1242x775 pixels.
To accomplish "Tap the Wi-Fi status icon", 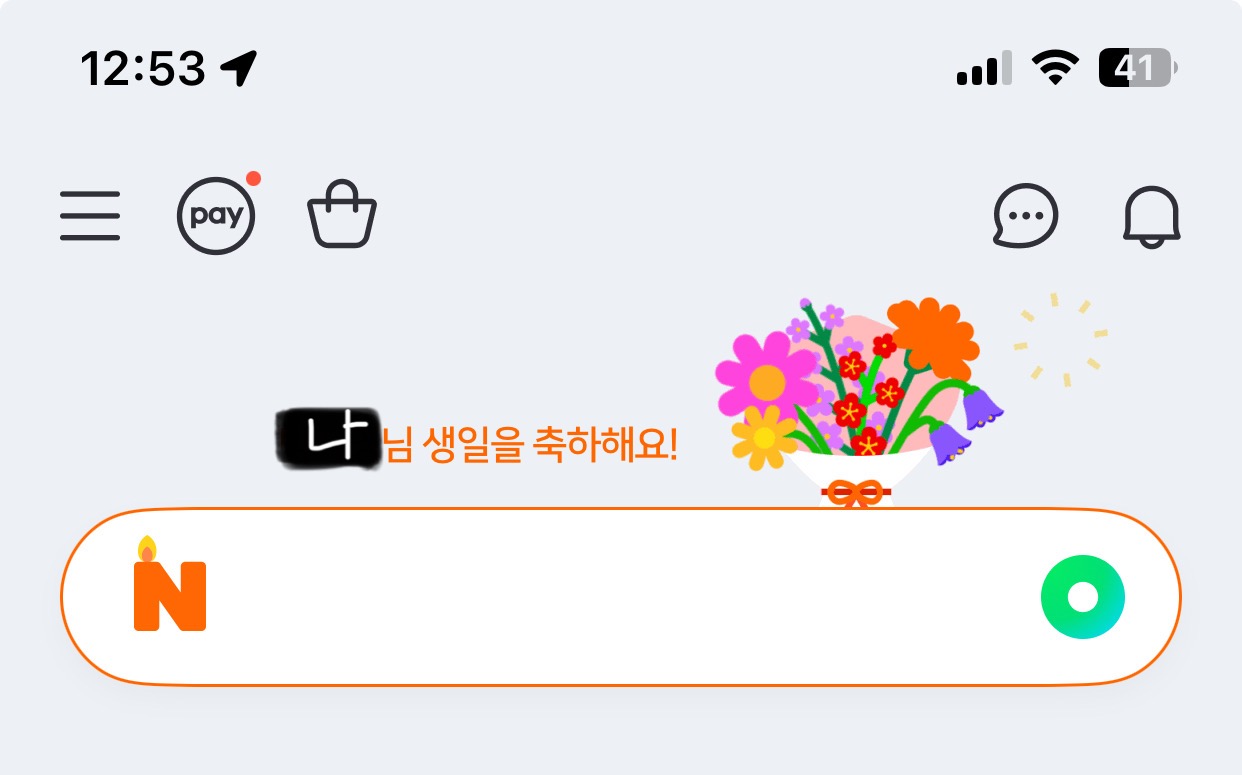I will 1054,69.
